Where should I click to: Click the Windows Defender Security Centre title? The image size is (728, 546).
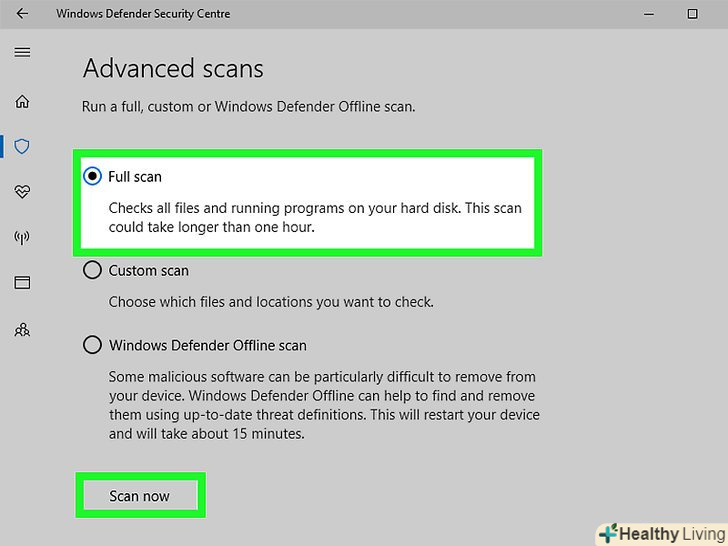pyautogui.click(x=143, y=14)
